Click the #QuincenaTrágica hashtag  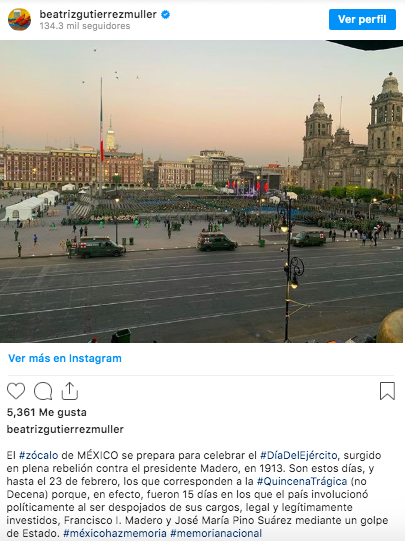[x=302, y=481]
